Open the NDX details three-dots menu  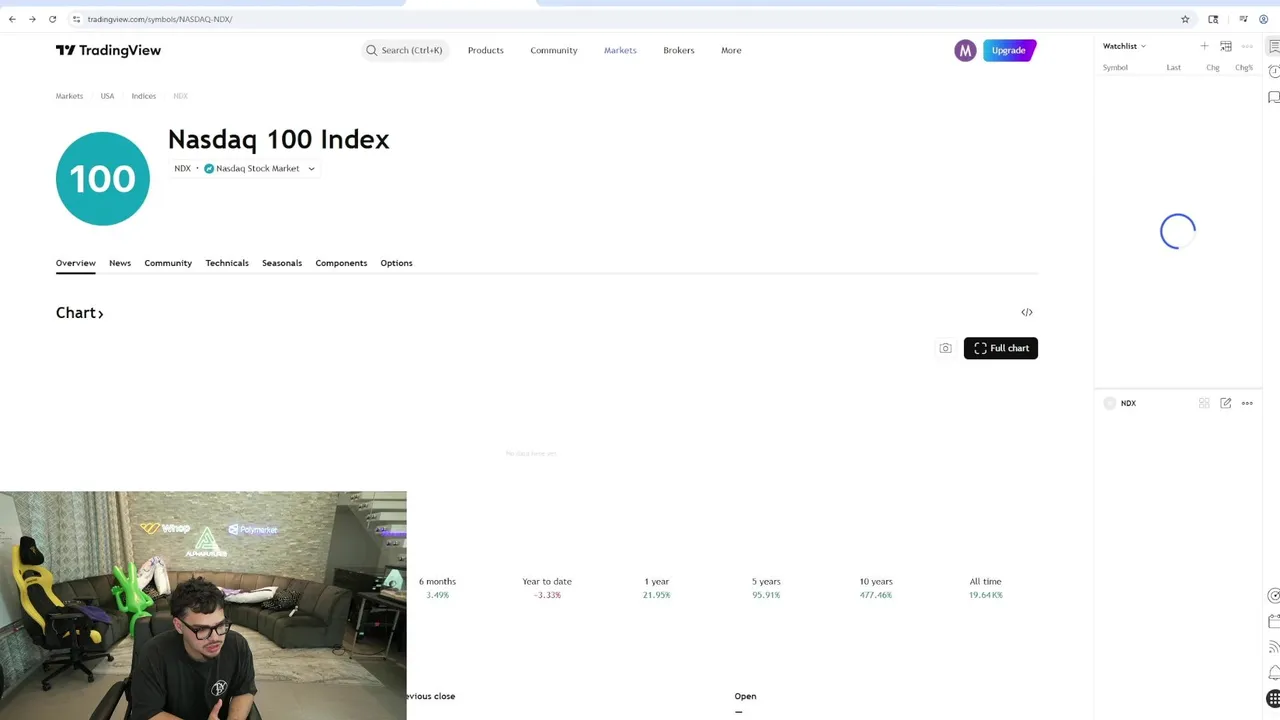[x=1247, y=403]
